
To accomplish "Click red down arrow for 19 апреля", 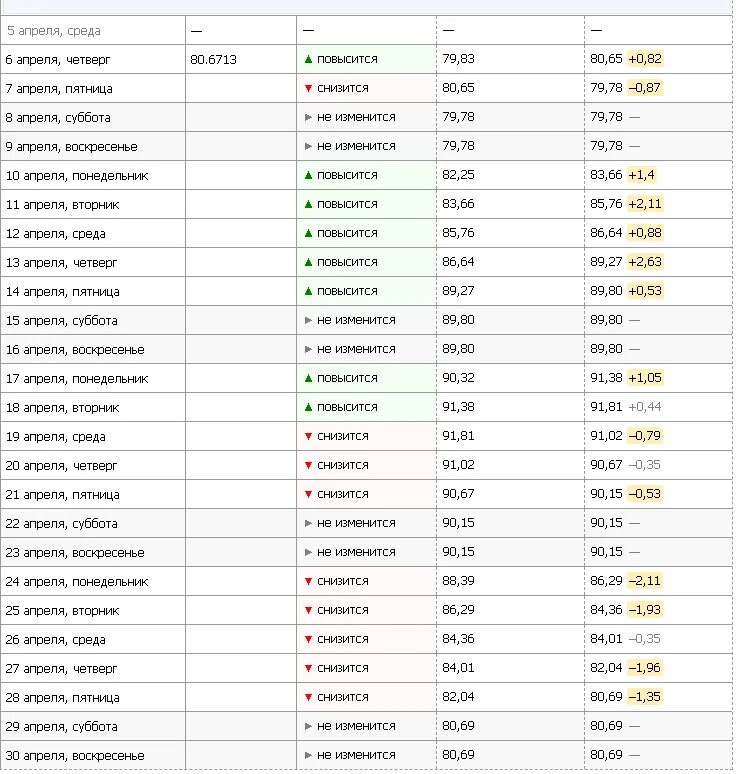I will 309,436.
